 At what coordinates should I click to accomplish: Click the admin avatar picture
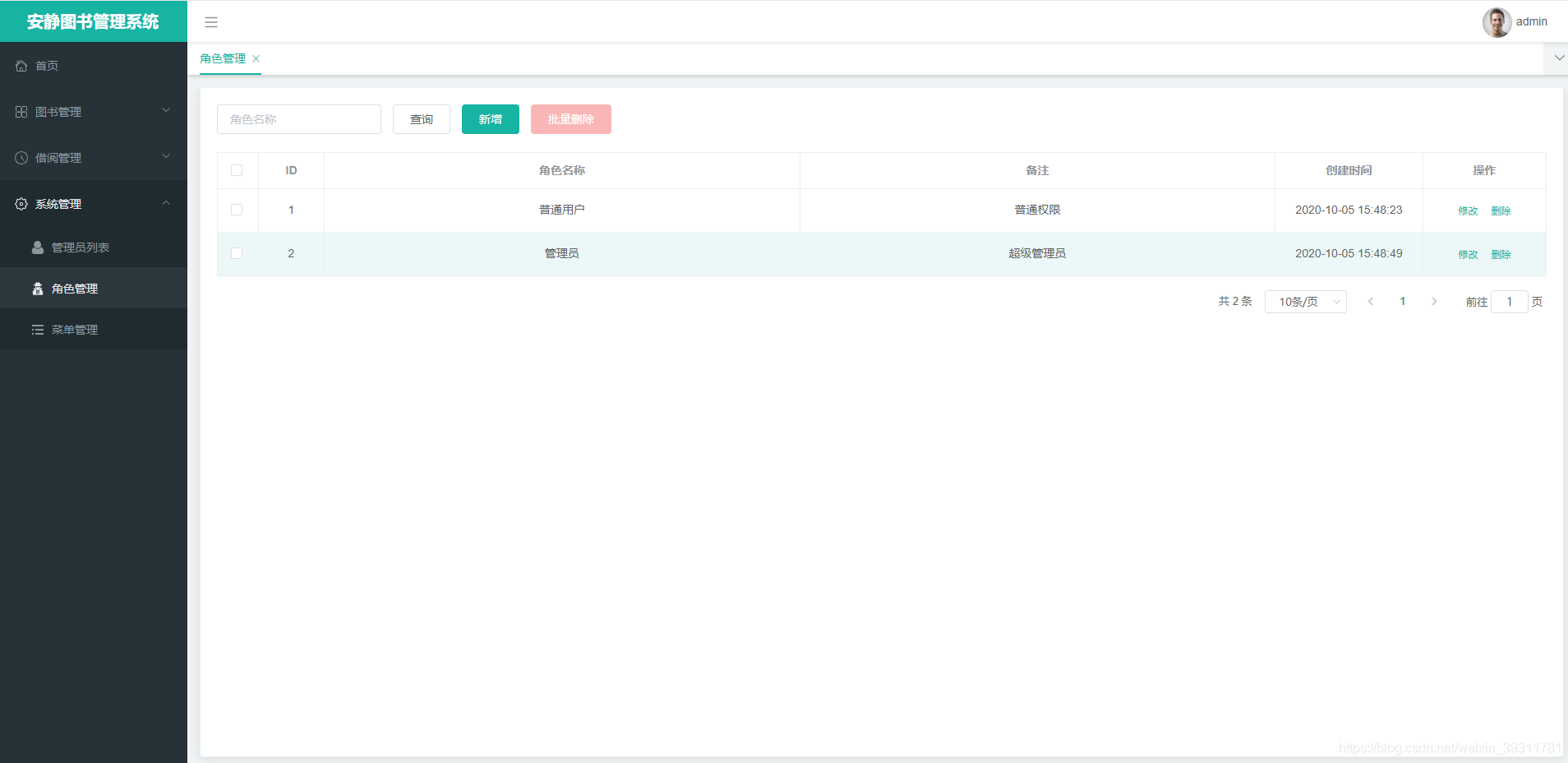[x=1497, y=22]
